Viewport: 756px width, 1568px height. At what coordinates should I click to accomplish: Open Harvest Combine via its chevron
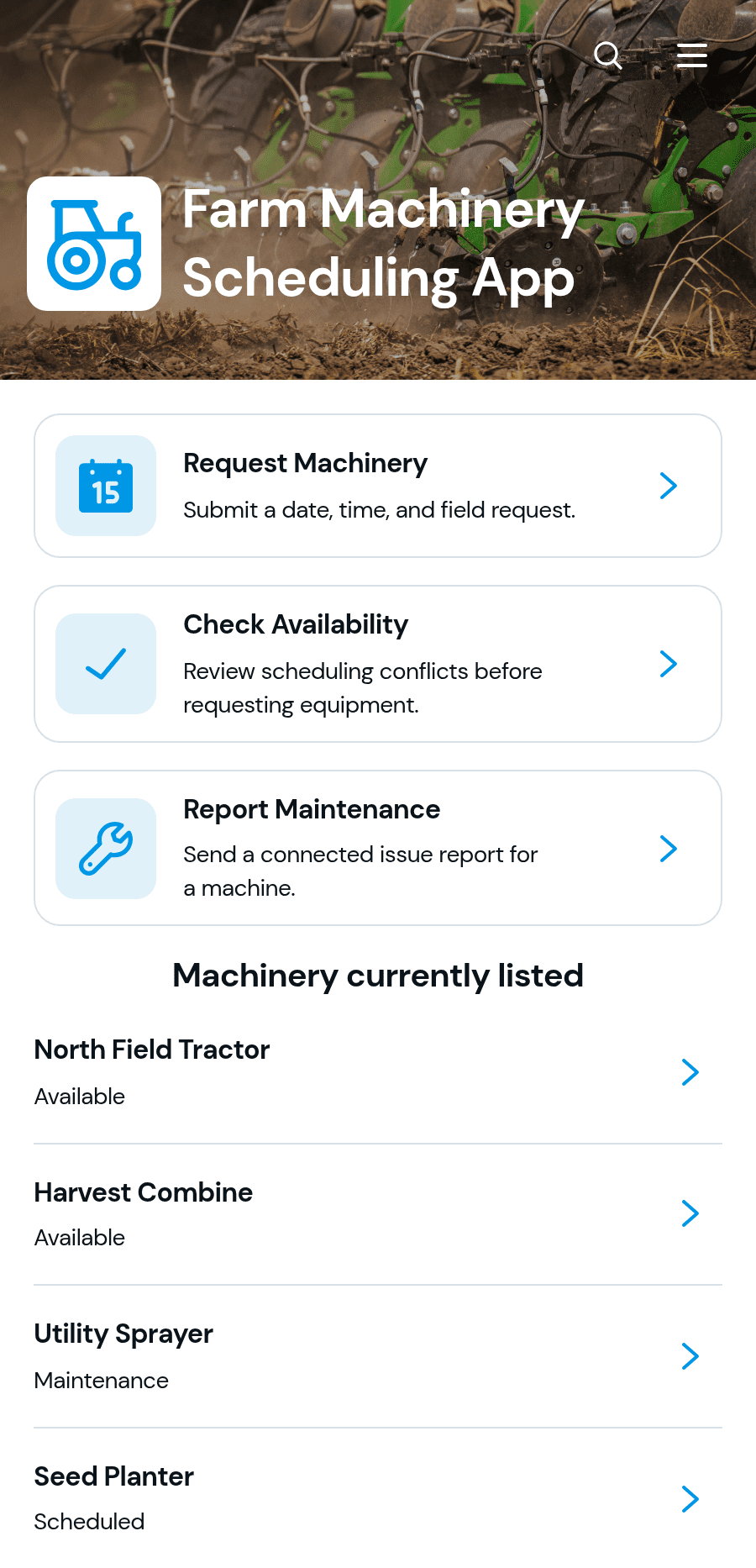coord(690,1213)
